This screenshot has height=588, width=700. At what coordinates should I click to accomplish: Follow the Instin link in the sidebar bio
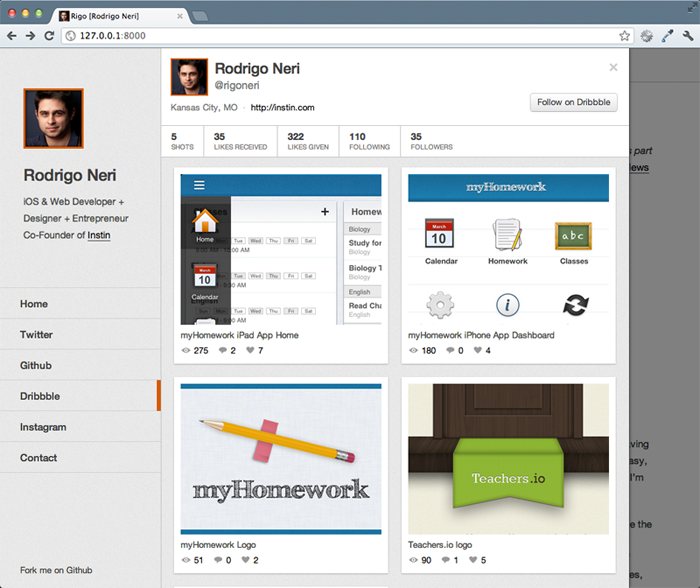(99, 235)
